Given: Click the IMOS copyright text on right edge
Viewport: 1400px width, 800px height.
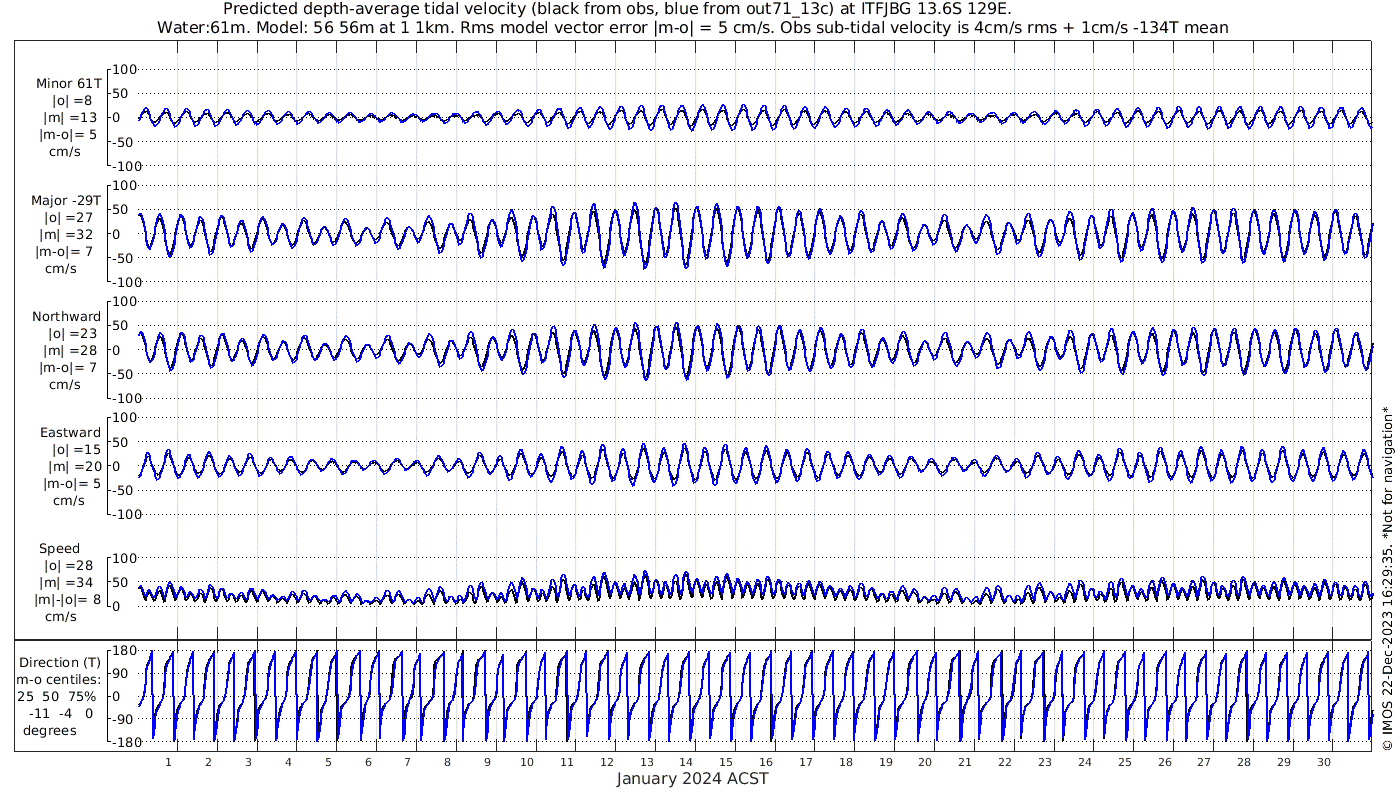Looking at the screenshot, I should pyautogui.click(x=1387, y=579).
